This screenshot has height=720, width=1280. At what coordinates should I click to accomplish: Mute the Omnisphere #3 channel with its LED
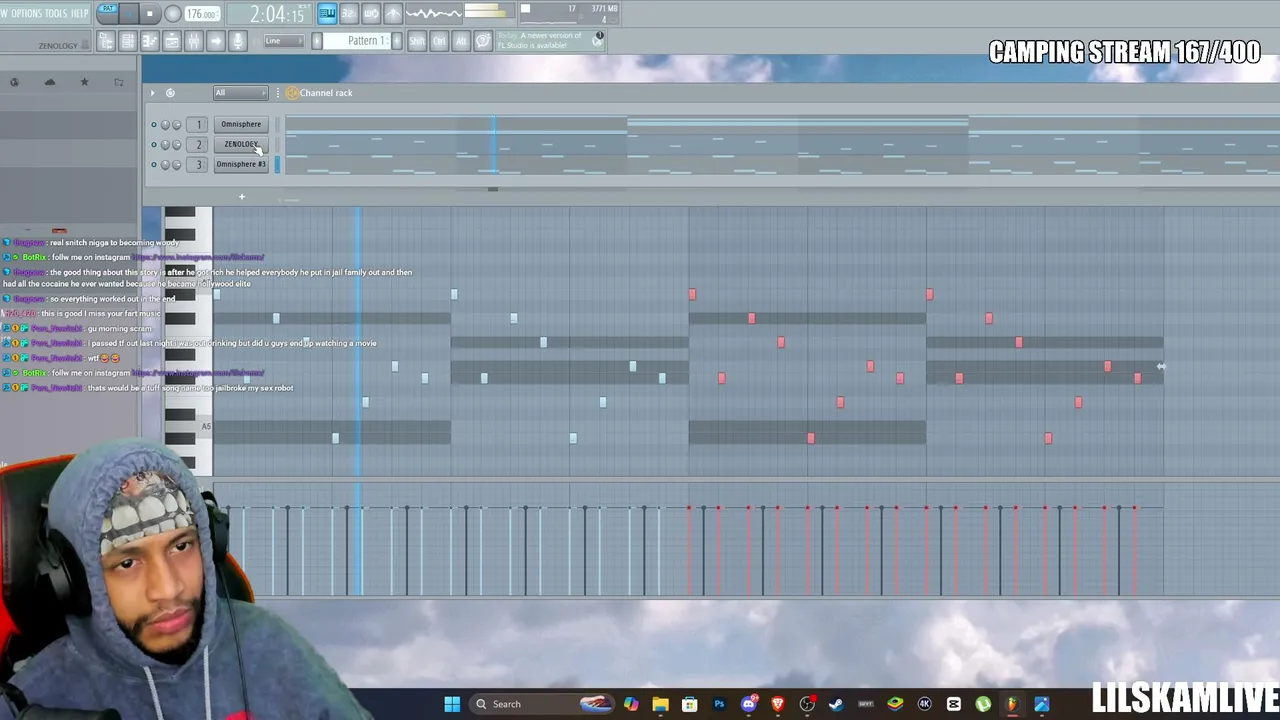pyautogui.click(x=154, y=165)
